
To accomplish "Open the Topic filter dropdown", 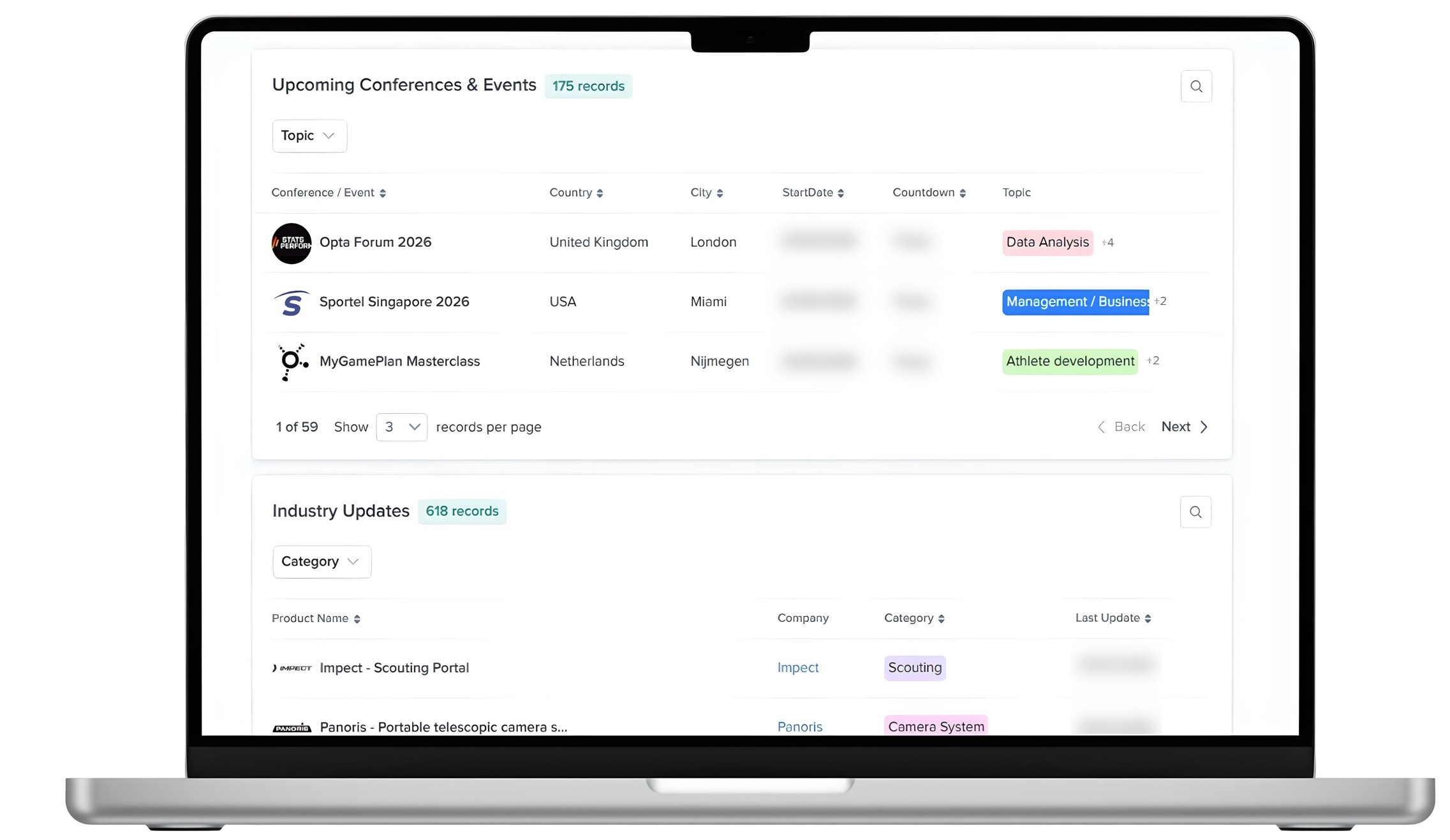I will click(309, 135).
